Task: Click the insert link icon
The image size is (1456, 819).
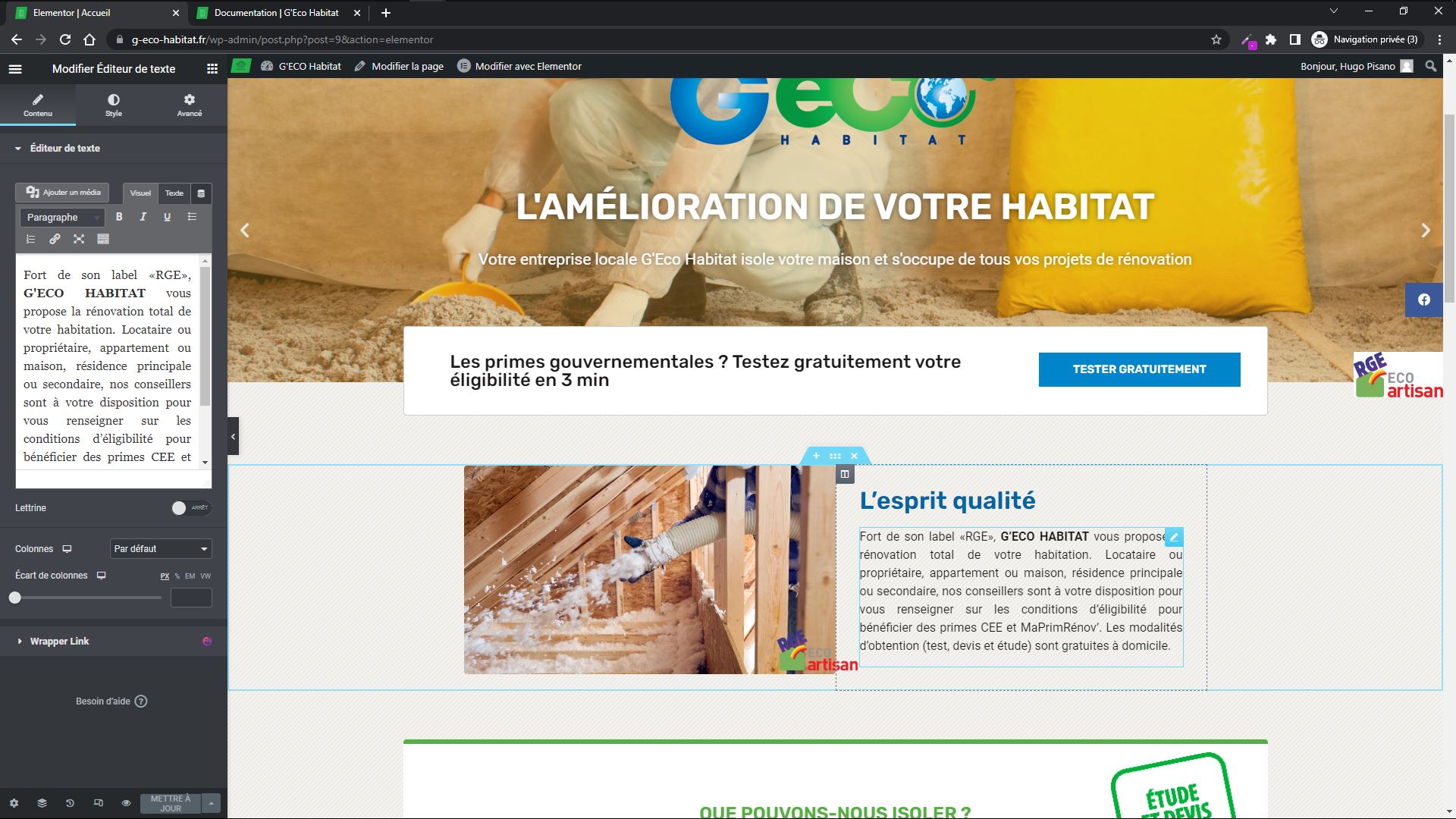Action: pyautogui.click(x=55, y=239)
